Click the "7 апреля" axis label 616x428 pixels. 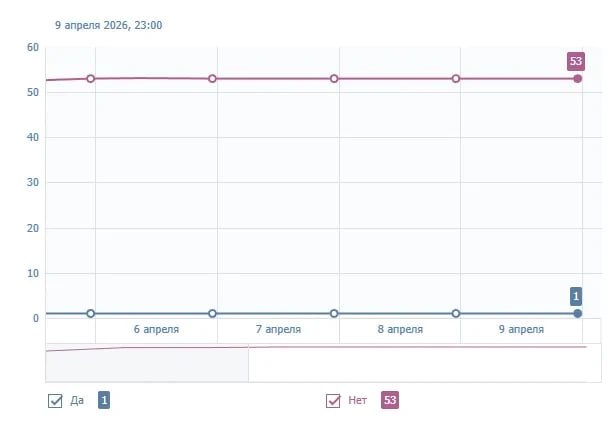pos(278,329)
